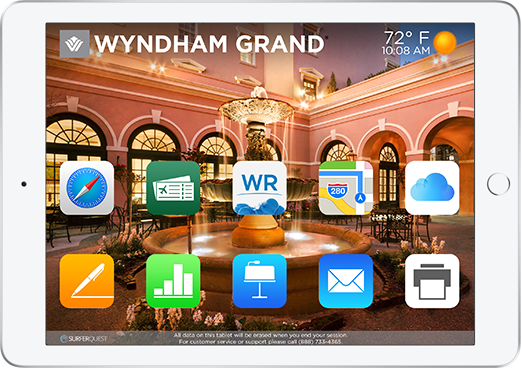Open the Maps app with 280 sign

pos(346,188)
